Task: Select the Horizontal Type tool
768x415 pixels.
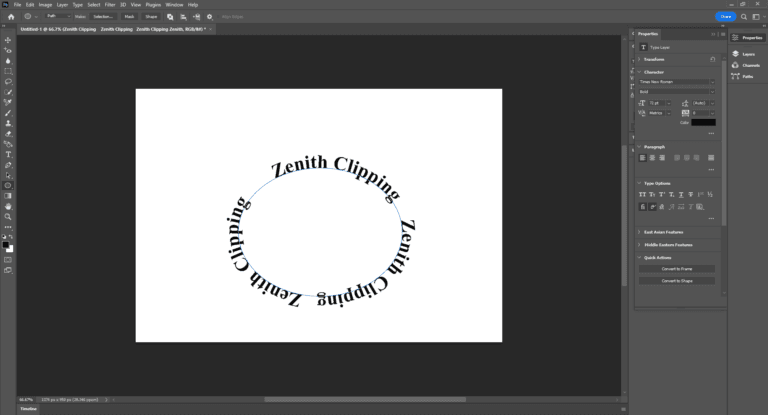Action: pyautogui.click(x=8, y=154)
